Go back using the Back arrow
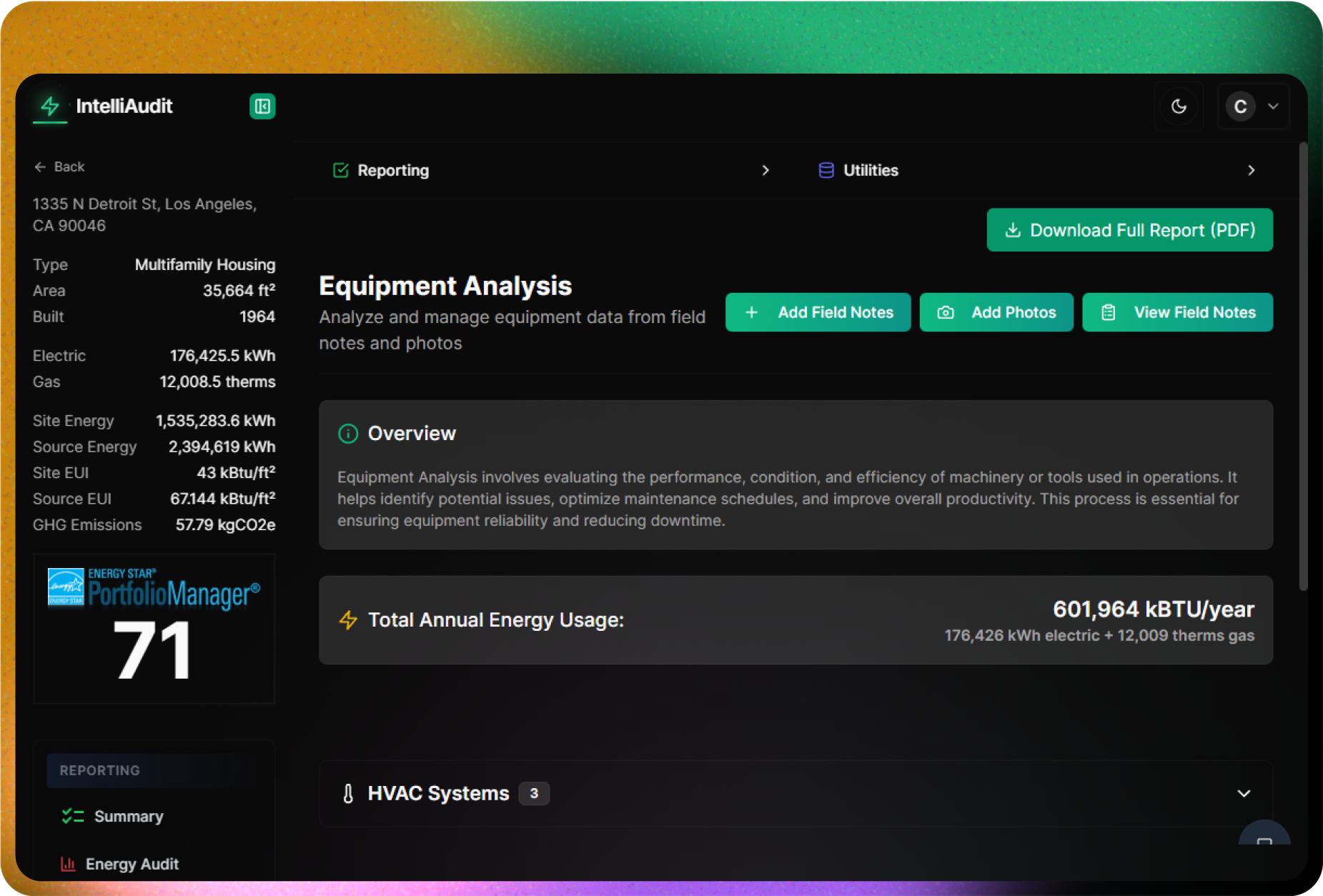This screenshot has height=896, width=1323. pyautogui.click(x=59, y=166)
